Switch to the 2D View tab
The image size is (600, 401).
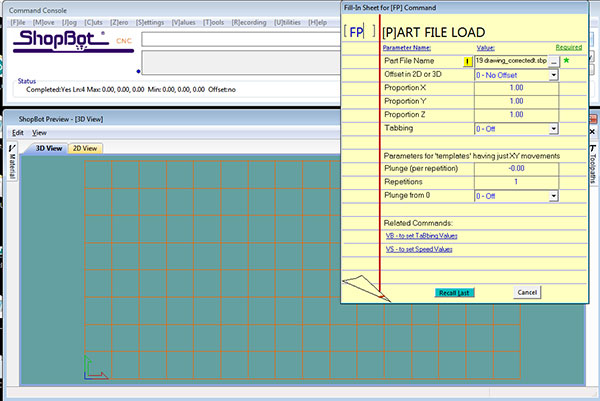coord(85,148)
